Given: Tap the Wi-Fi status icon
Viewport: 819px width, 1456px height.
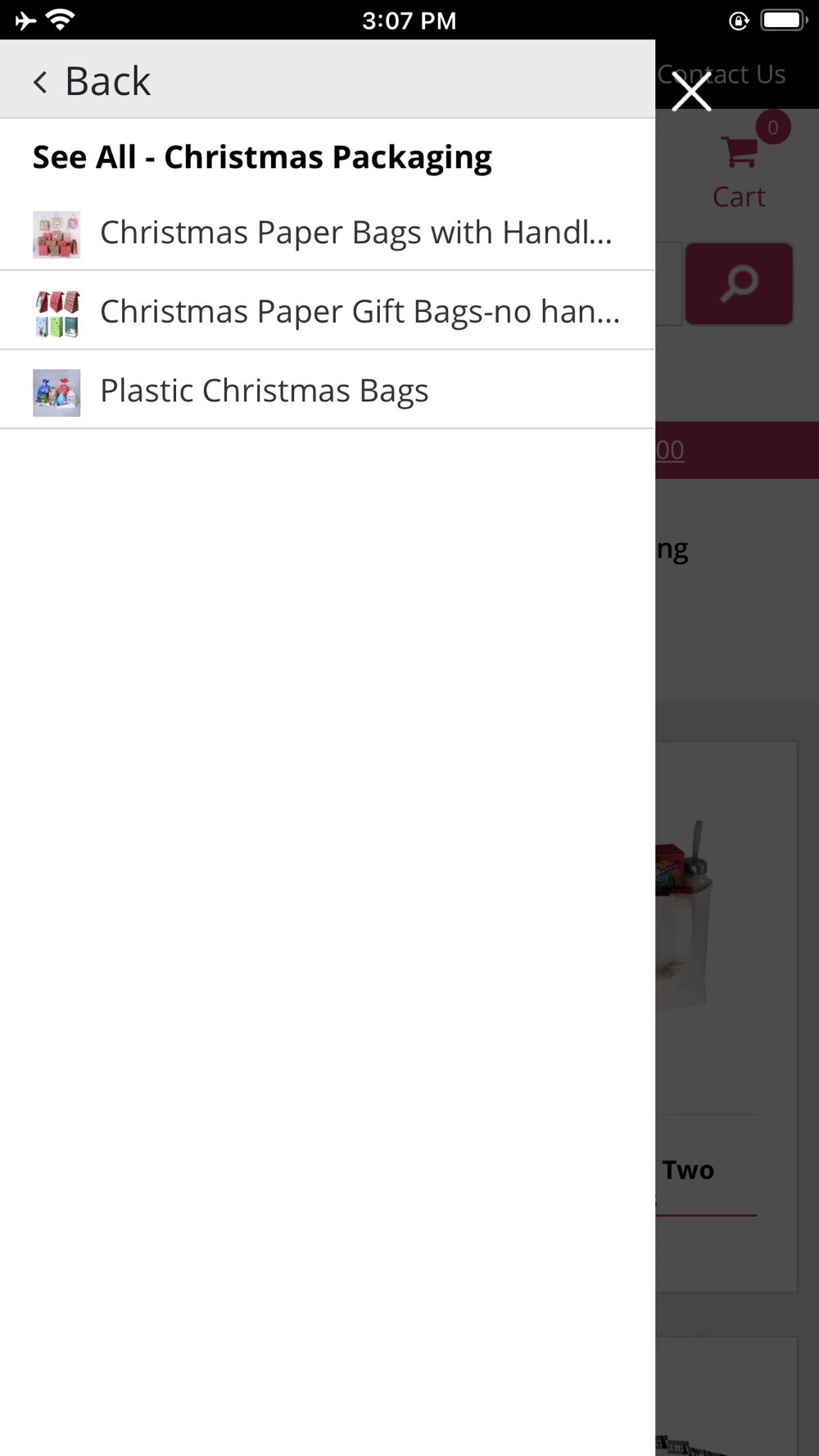Looking at the screenshot, I should click(x=61, y=20).
